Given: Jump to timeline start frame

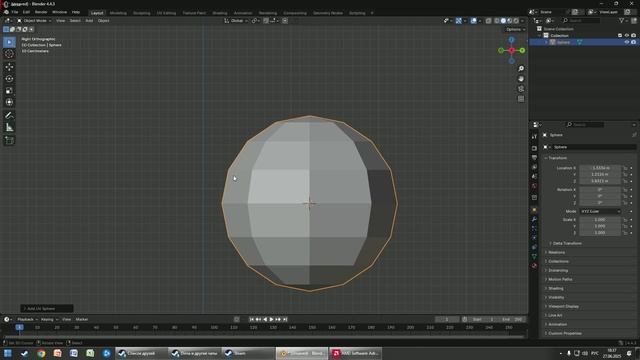Looking at the screenshot, I should point(251,319).
